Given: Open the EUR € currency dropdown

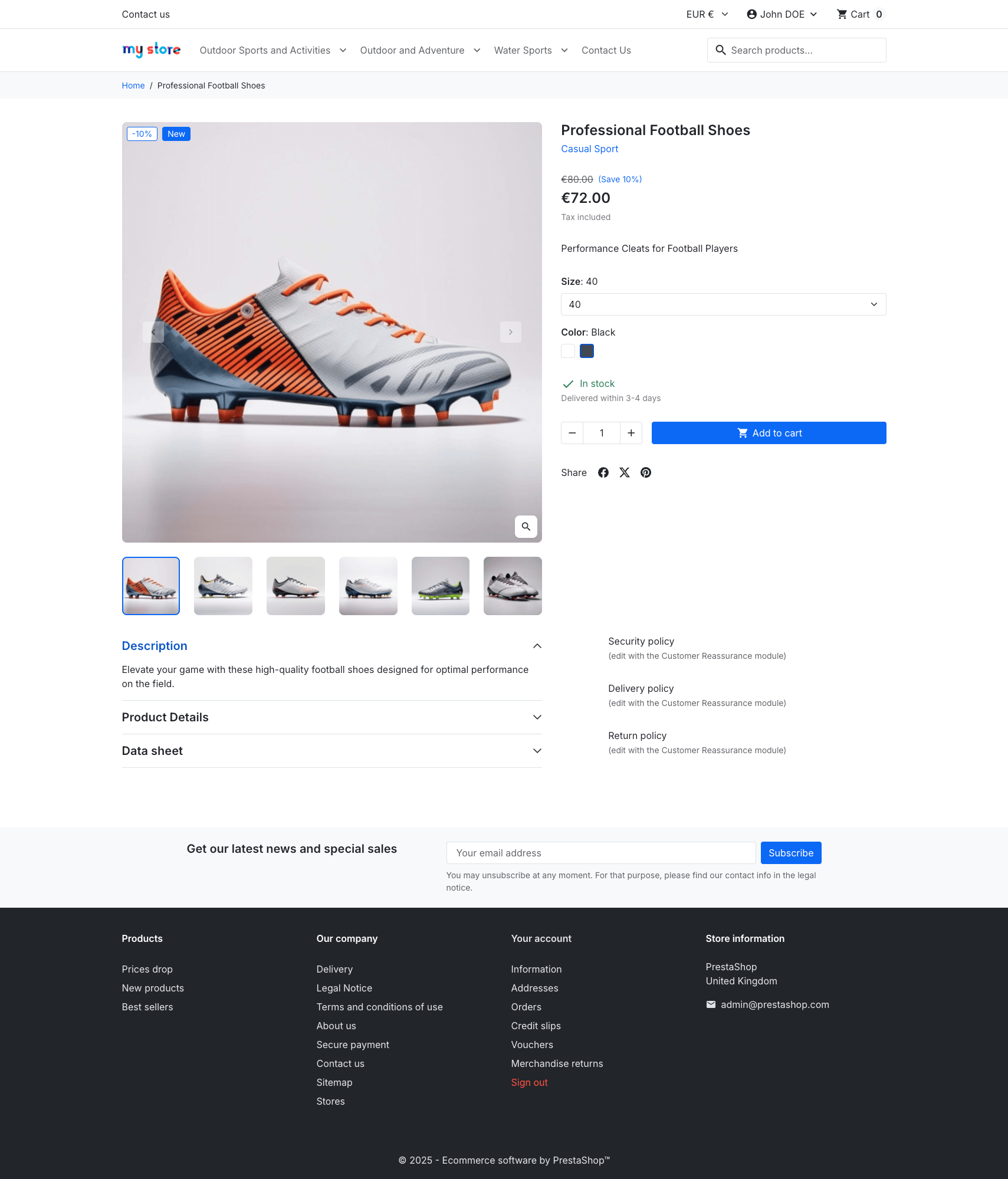Looking at the screenshot, I should click(707, 14).
